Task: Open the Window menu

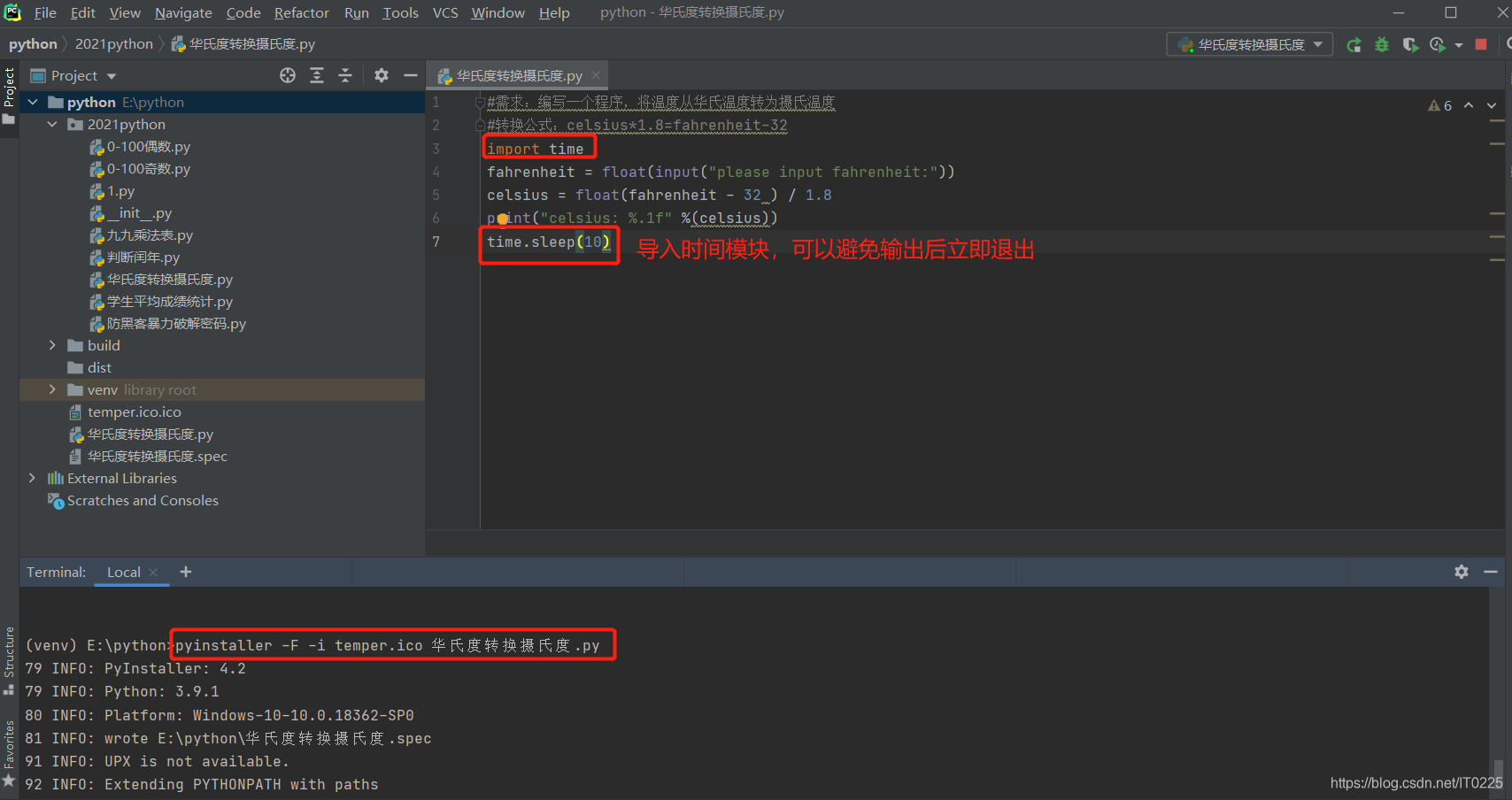Action: pos(498,12)
